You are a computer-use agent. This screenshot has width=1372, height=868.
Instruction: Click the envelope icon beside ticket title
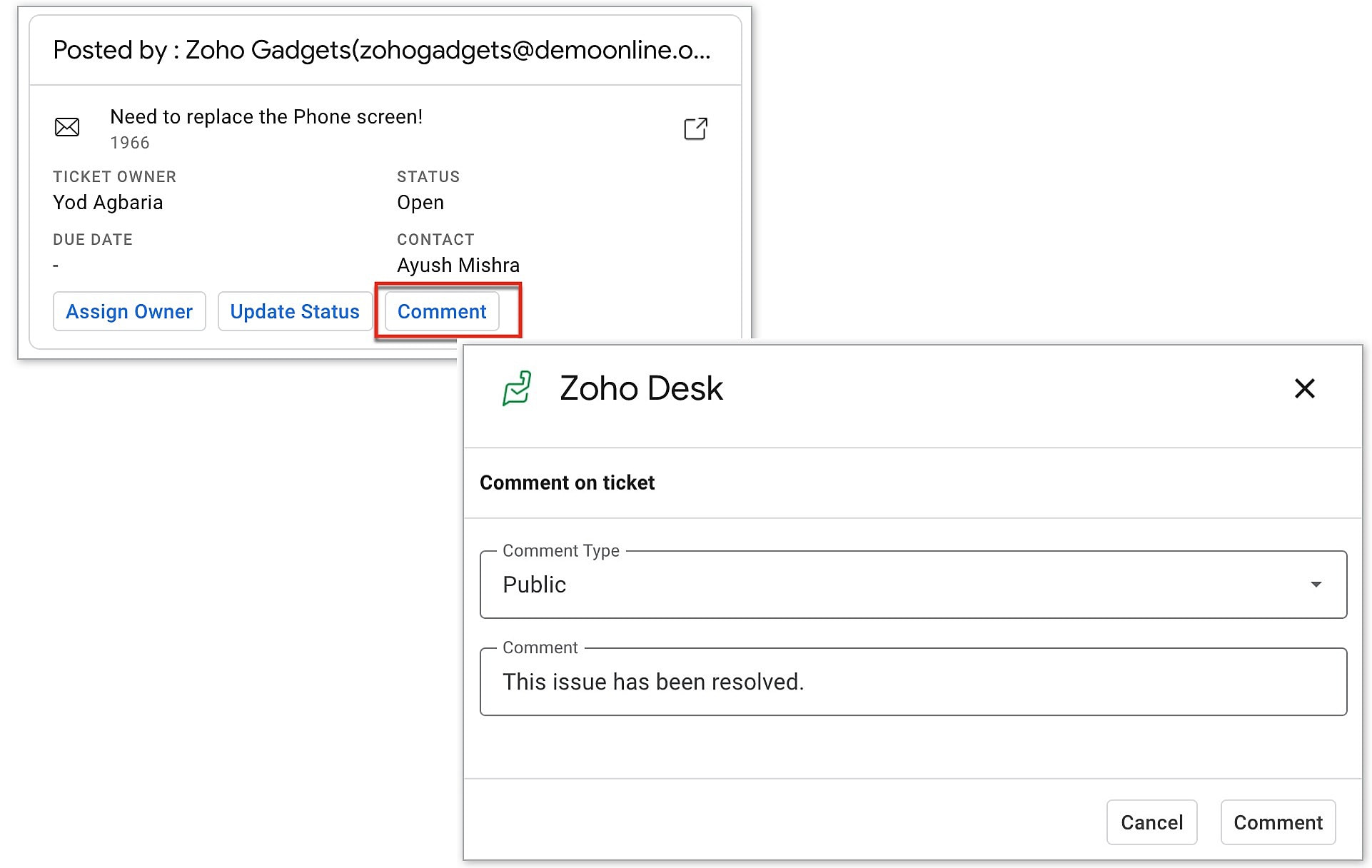pos(67,128)
